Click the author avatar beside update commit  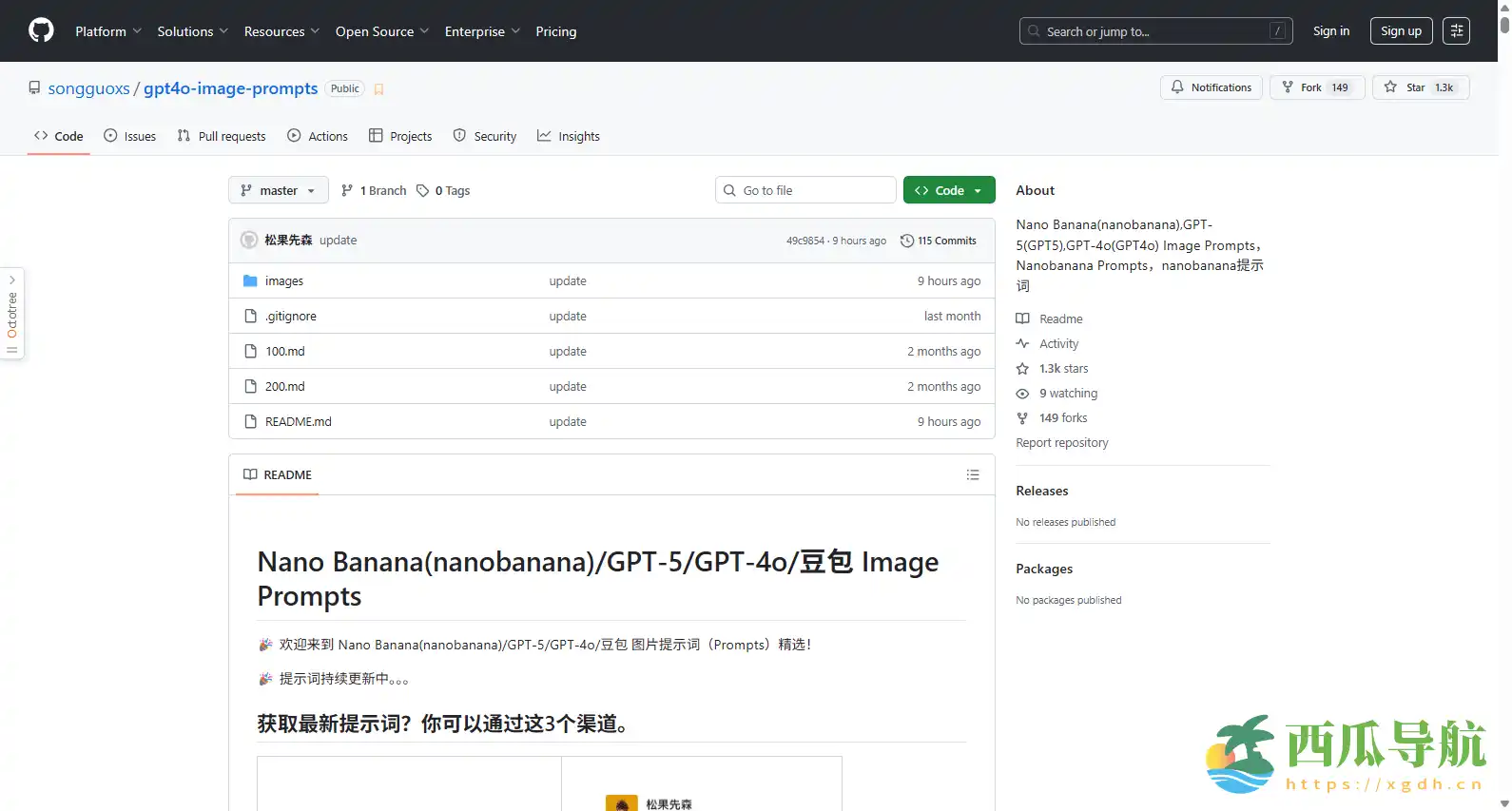point(249,241)
